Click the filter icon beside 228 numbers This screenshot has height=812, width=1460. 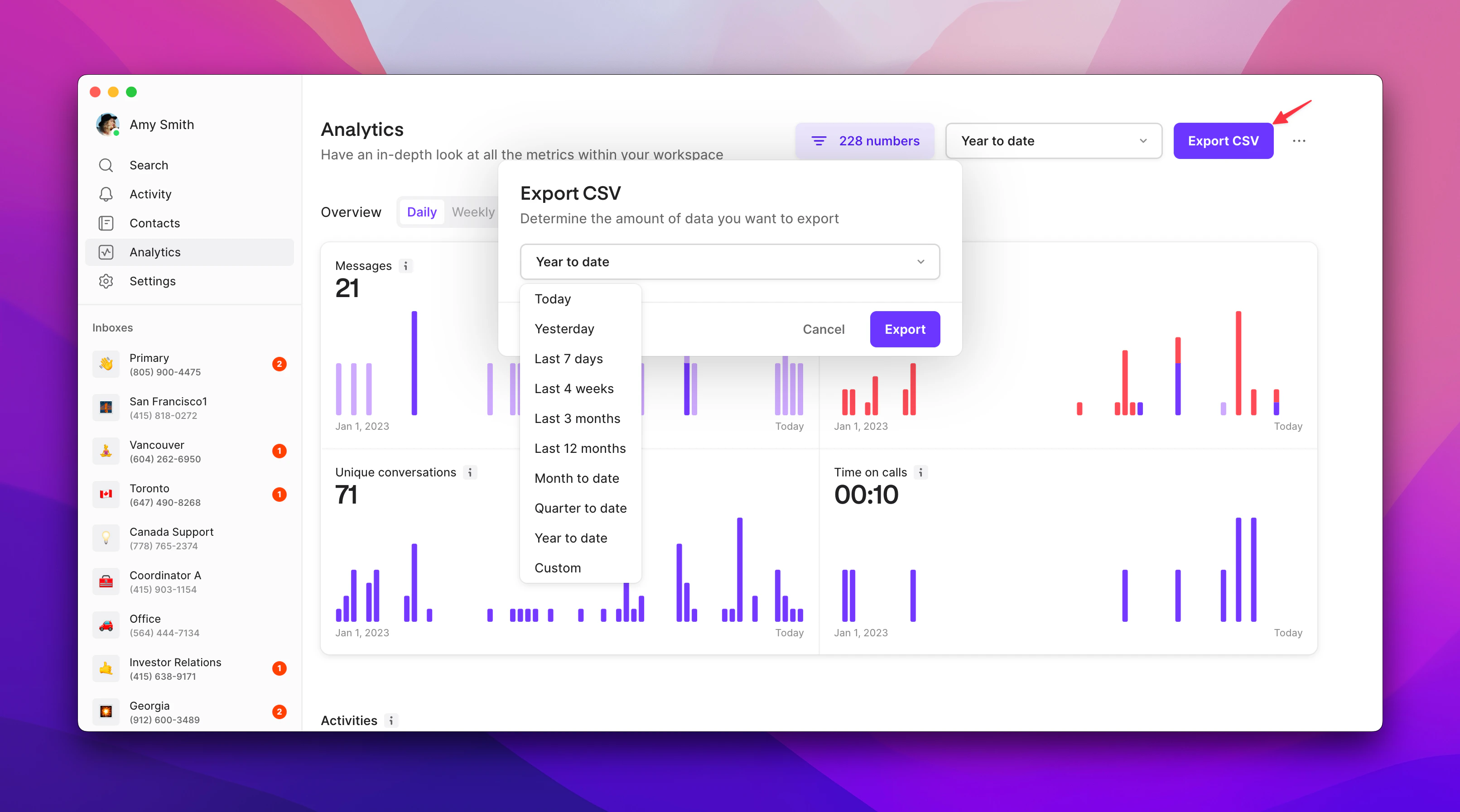coord(819,140)
